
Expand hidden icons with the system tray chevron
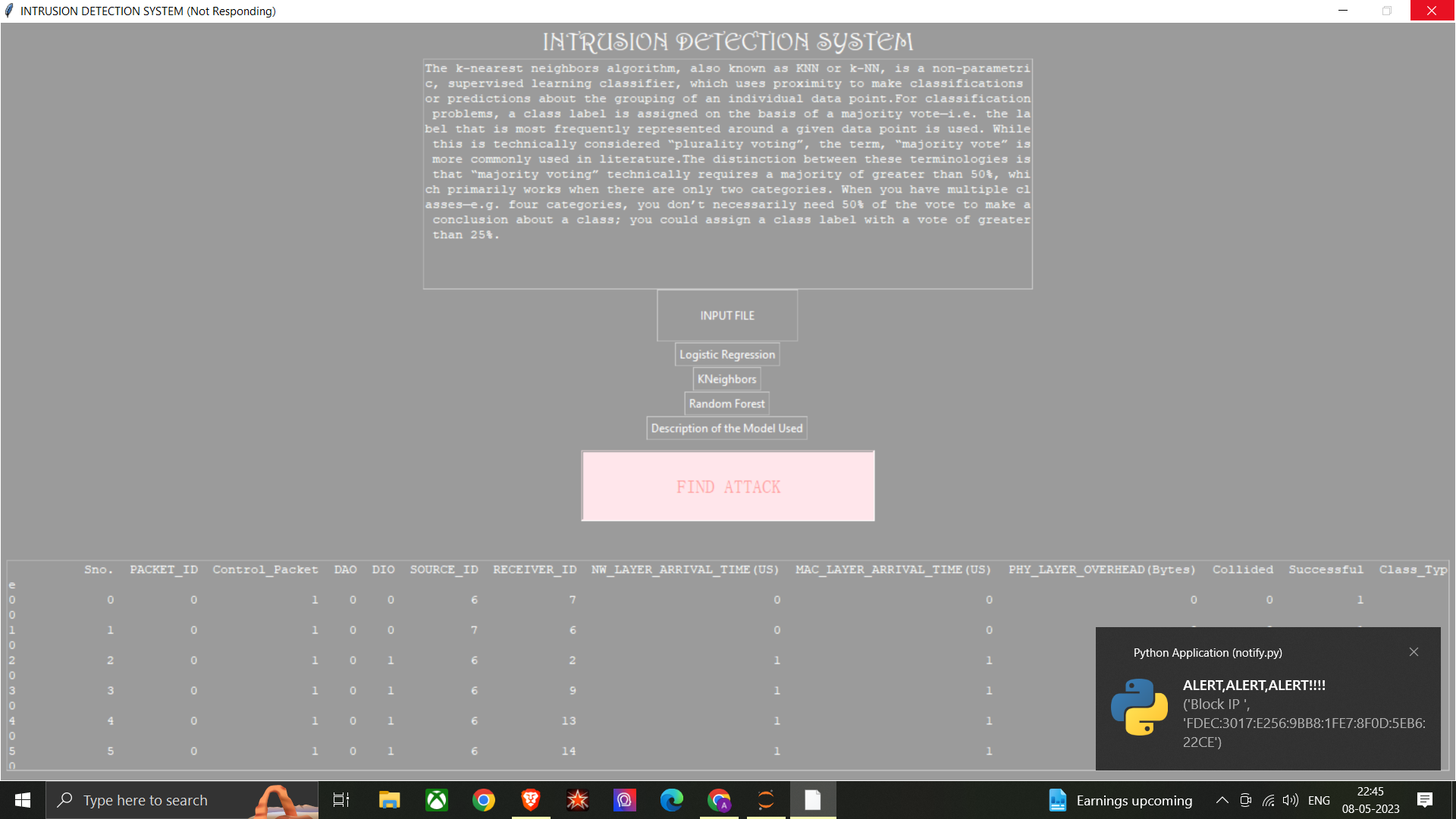point(1222,800)
